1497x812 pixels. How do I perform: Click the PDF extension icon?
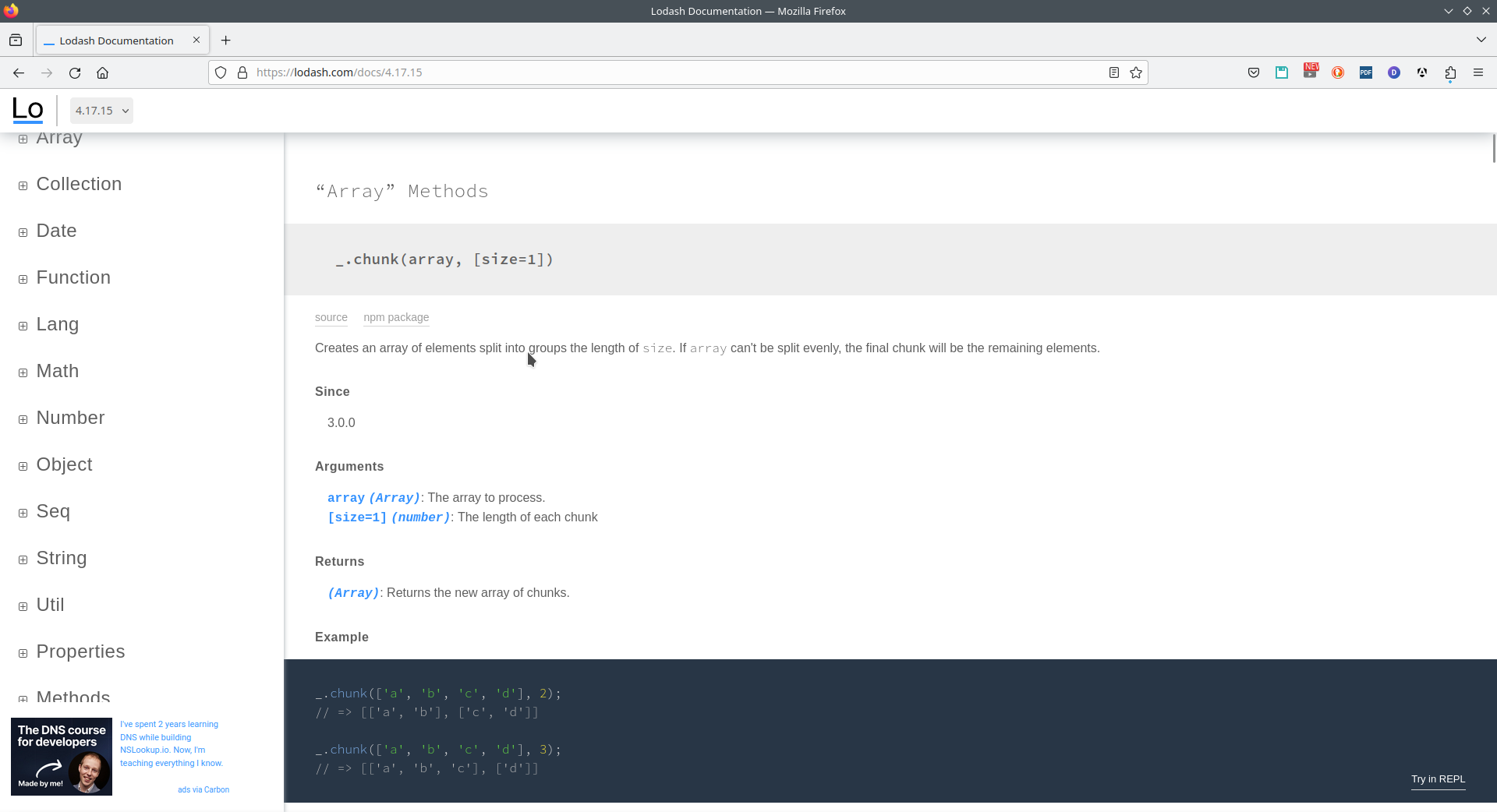[1366, 72]
